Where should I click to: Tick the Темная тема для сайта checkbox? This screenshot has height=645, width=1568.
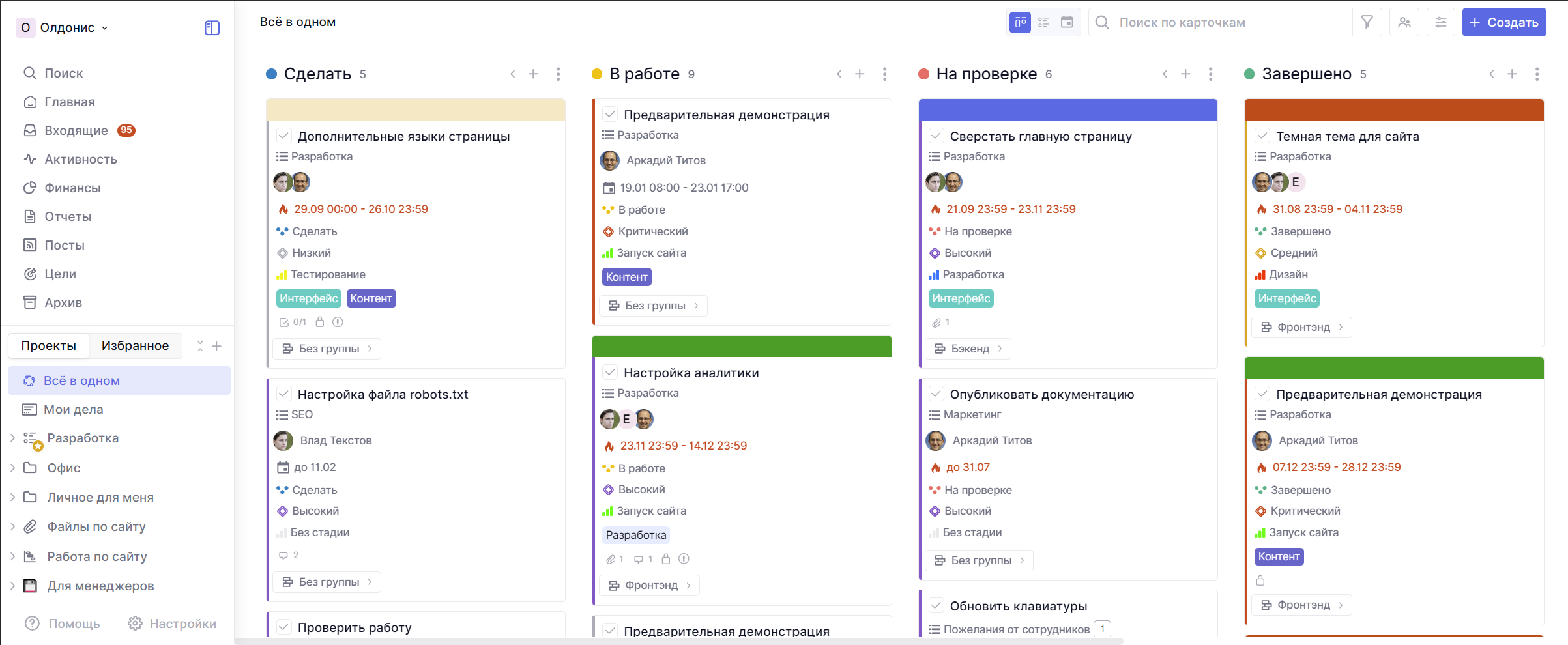tap(1262, 136)
